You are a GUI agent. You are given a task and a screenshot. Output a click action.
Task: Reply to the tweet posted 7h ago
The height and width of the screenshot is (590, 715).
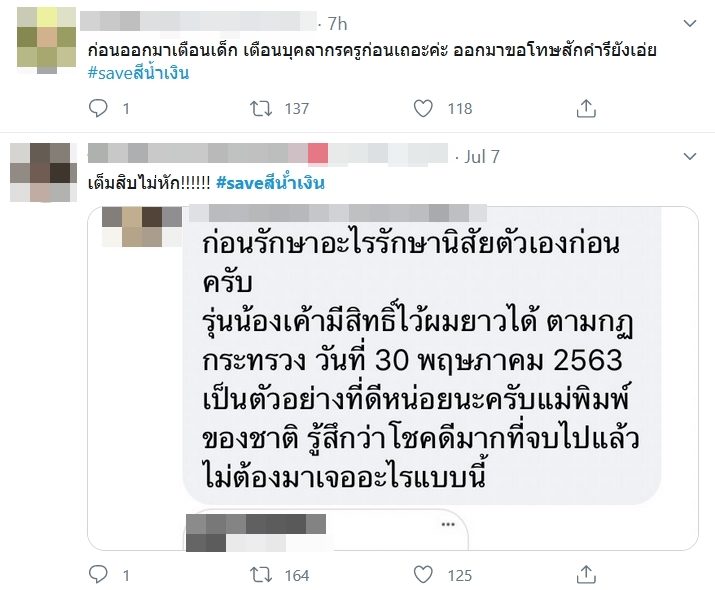98,109
